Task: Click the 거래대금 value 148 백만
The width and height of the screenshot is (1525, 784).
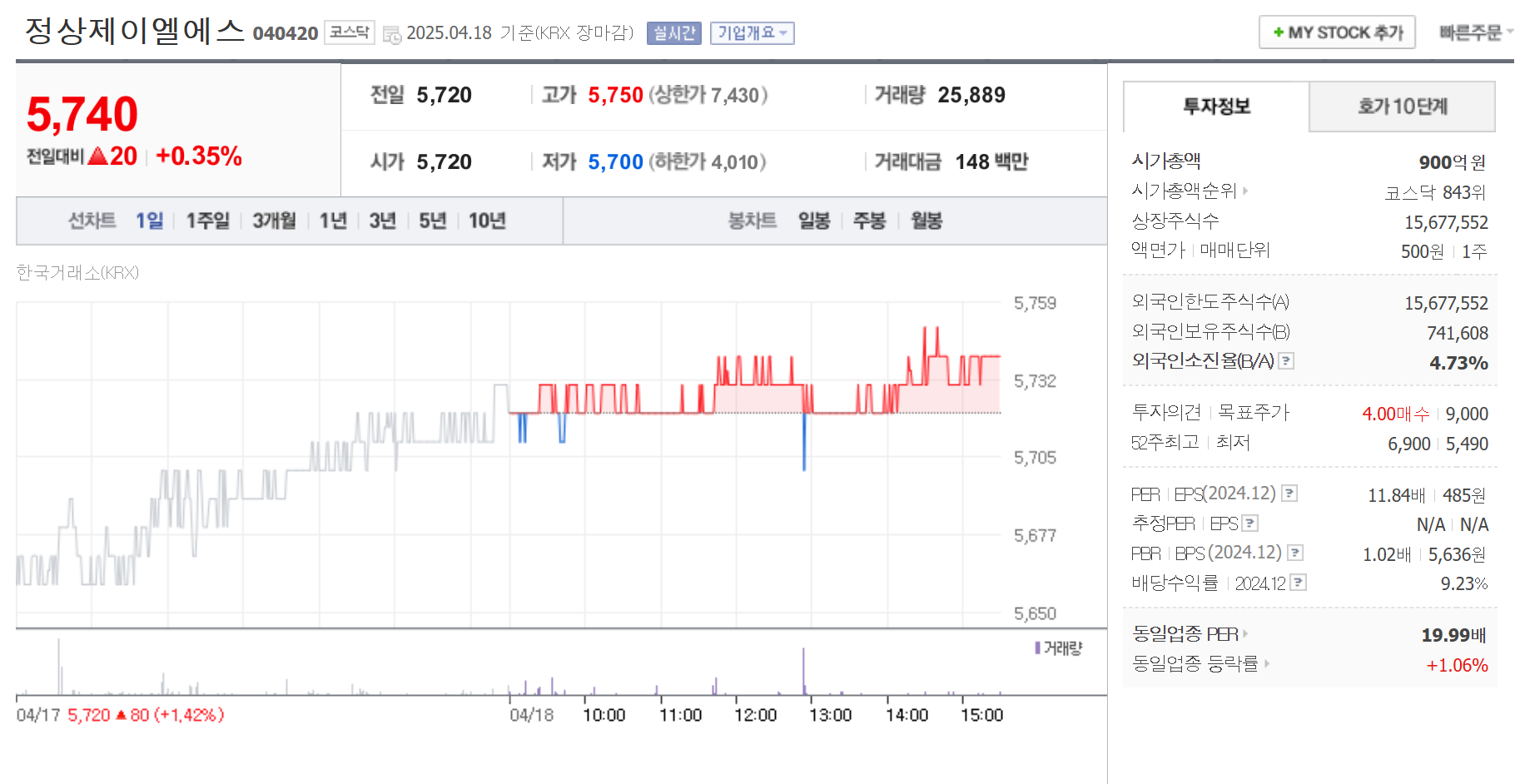Action: coord(992,161)
